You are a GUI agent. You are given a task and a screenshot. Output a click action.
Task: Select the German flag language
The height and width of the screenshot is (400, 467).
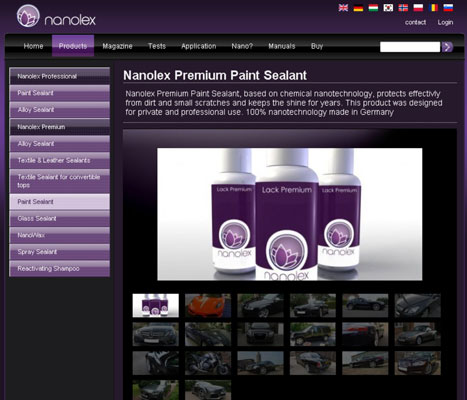point(358,8)
